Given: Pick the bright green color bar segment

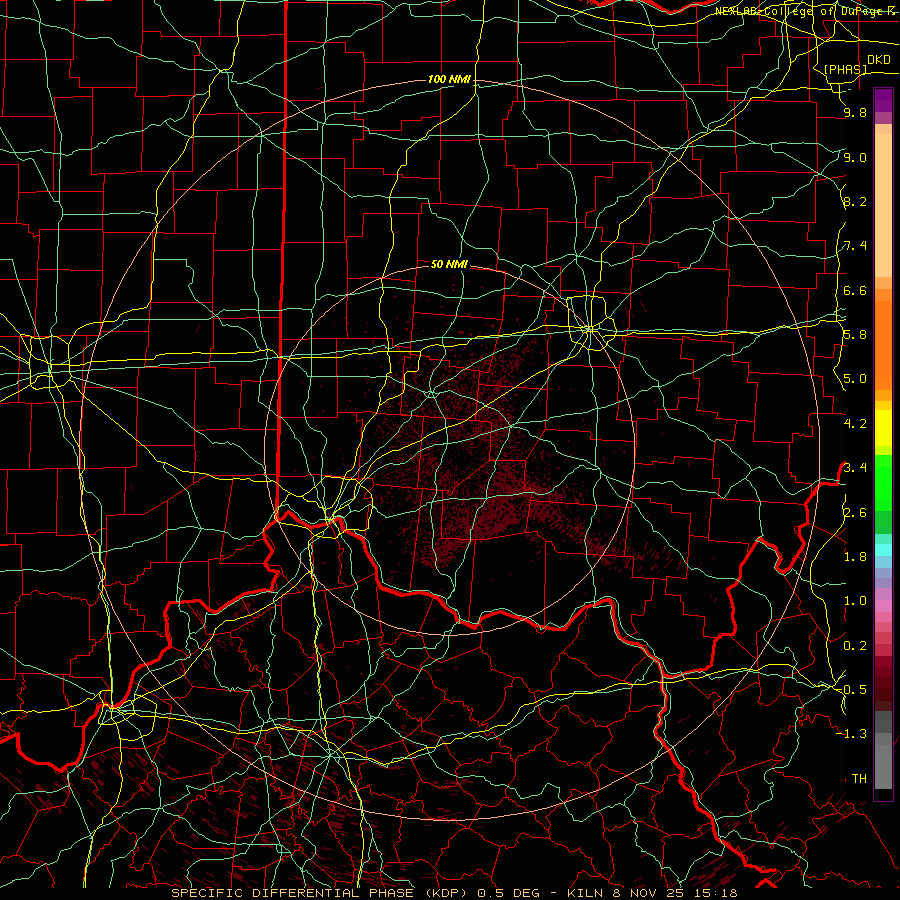Looking at the screenshot, I should point(883,483).
